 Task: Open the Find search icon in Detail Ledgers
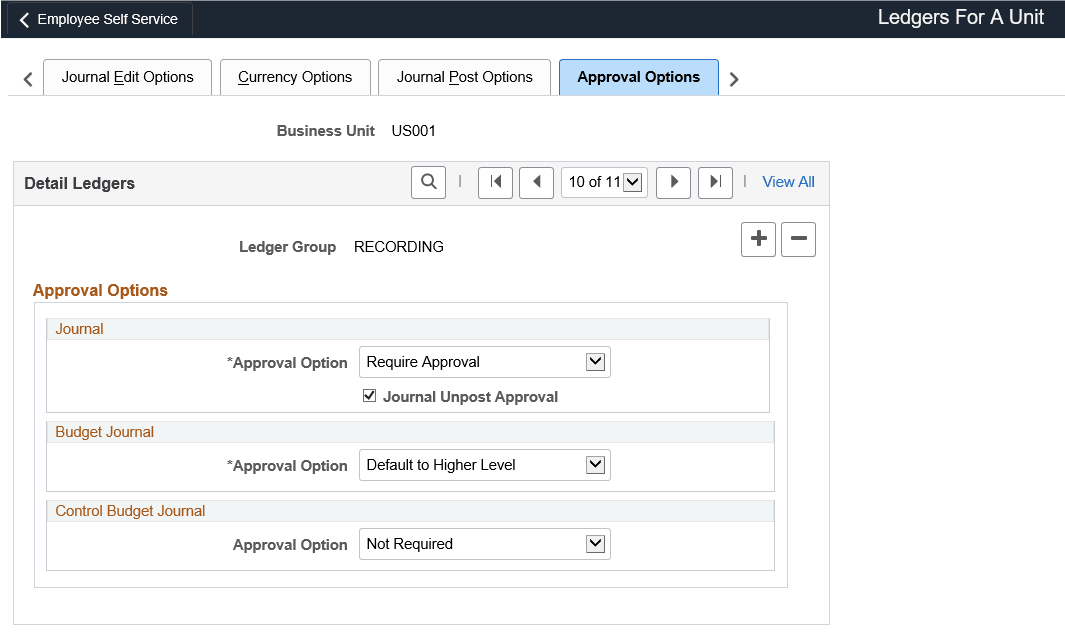(428, 182)
